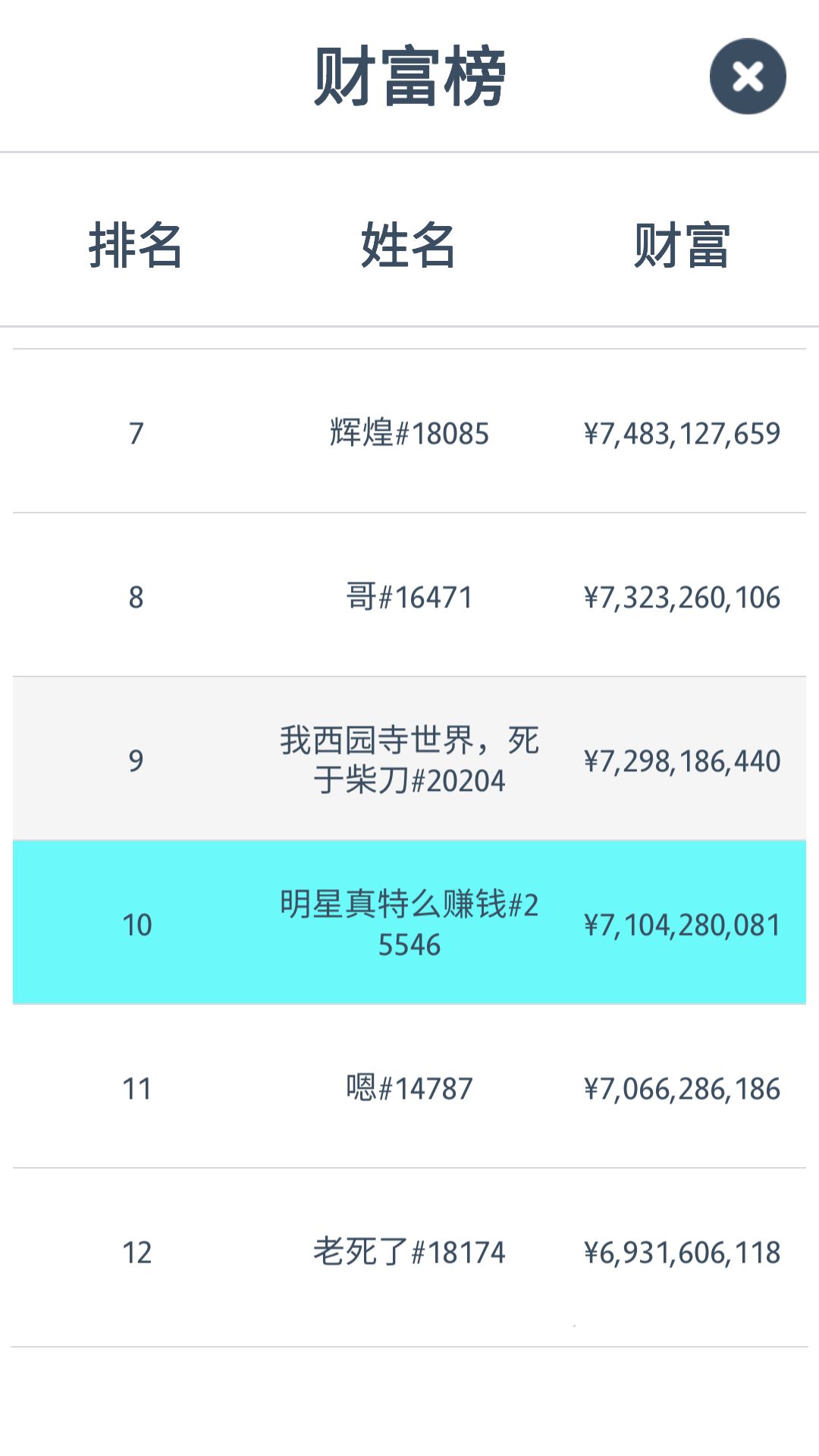Viewport: 819px width, 1456px height.
Task: Tap wealth amount ¥7,298,186,440
Action: pyautogui.click(x=682, y=761)
